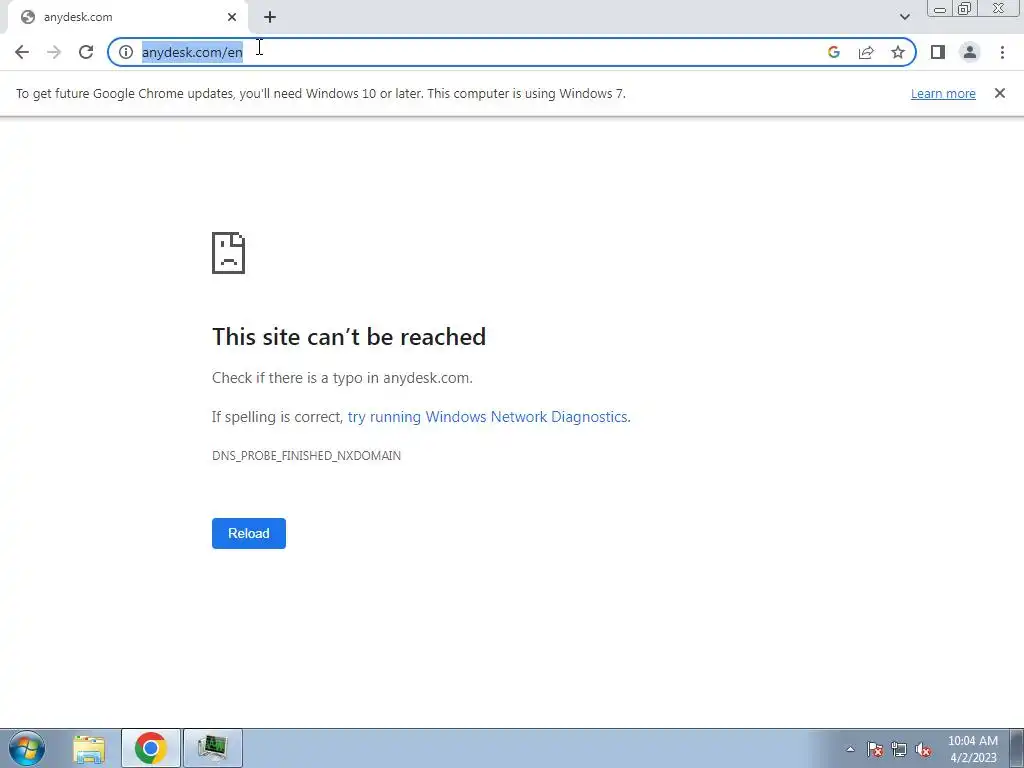Viewport: 1024px width, 768px height.
Task: Open a new tab
Action: (x=270, y=17)
